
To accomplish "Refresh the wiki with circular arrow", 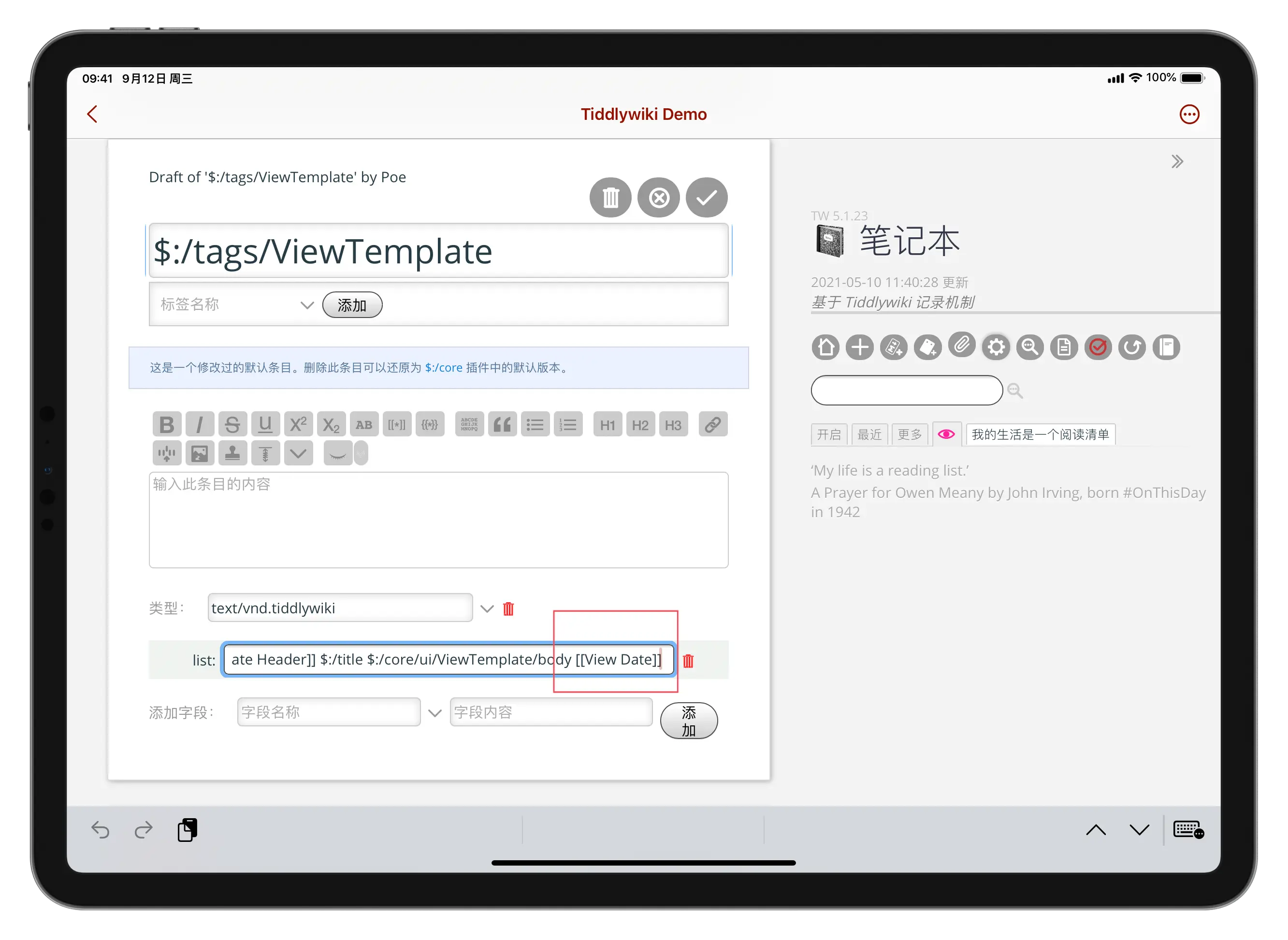I will pos(1132,347).
